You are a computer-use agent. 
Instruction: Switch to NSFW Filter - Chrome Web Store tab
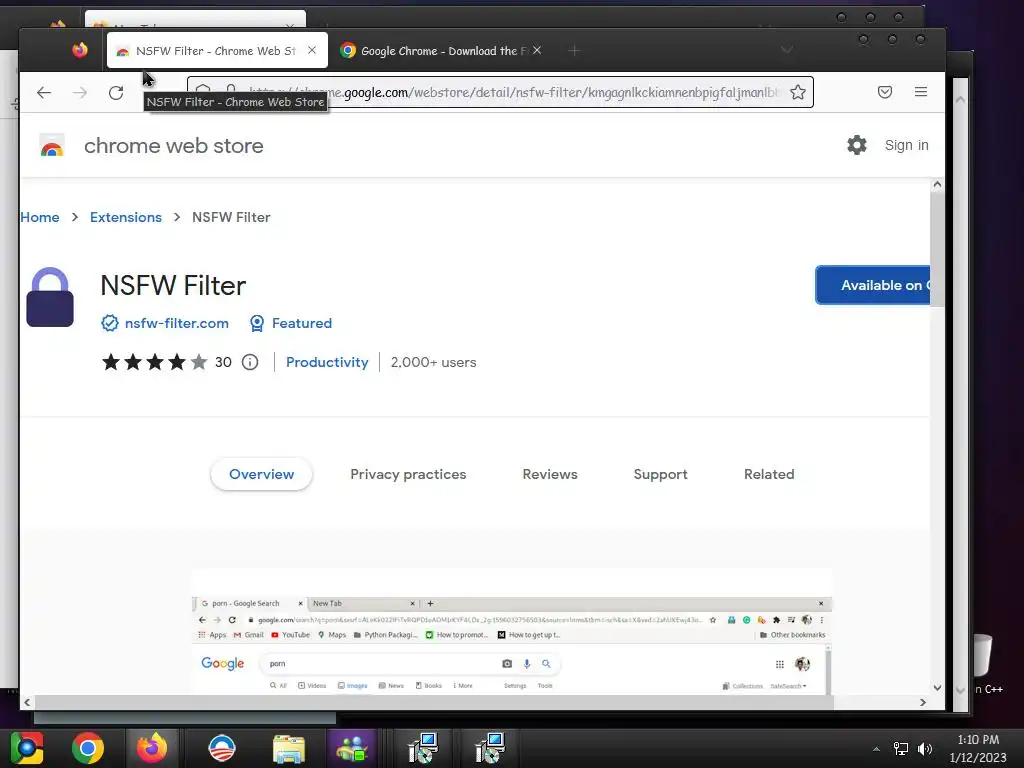217,50
